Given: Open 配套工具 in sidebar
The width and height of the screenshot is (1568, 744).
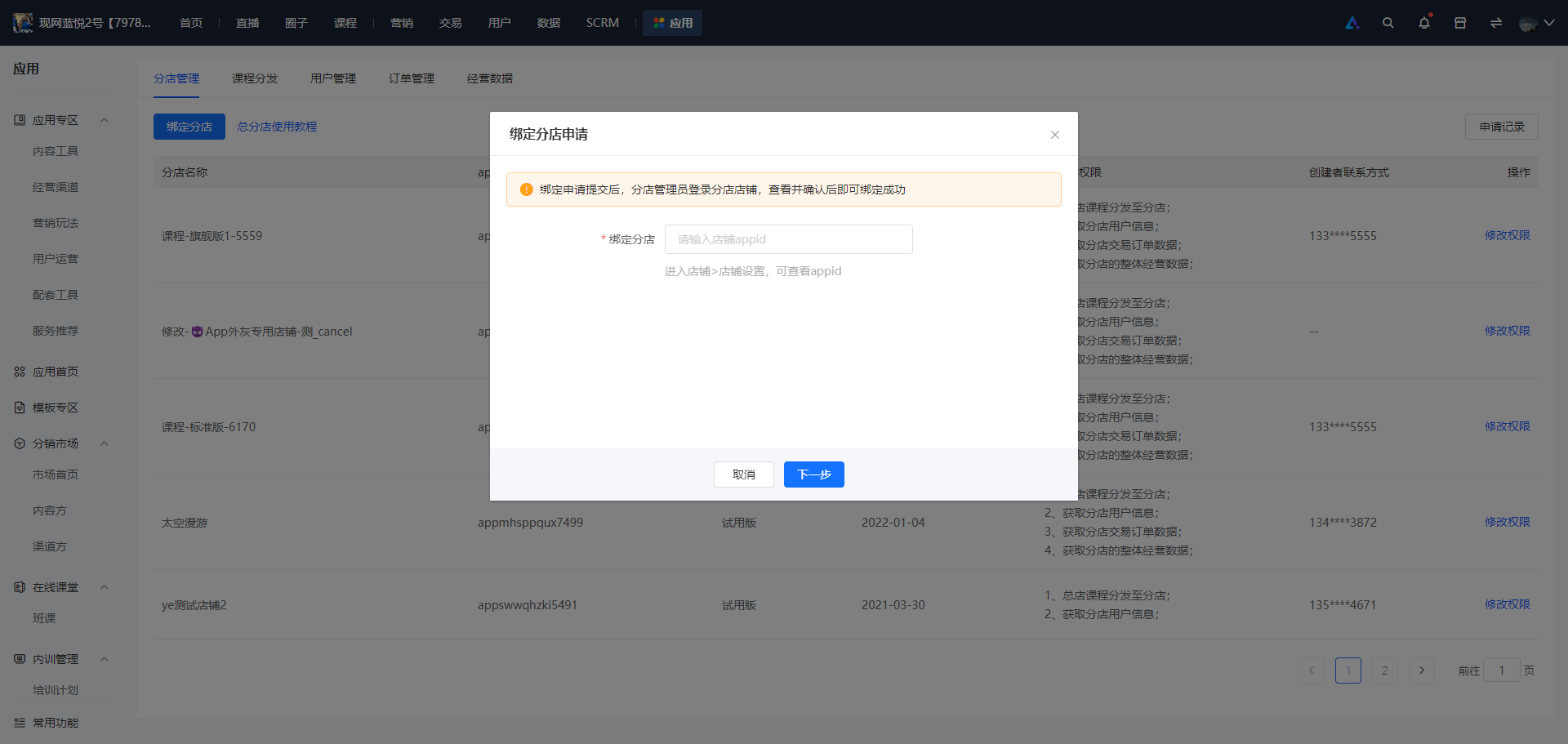Looking at the screenshot, I should [x=56, y=295].
